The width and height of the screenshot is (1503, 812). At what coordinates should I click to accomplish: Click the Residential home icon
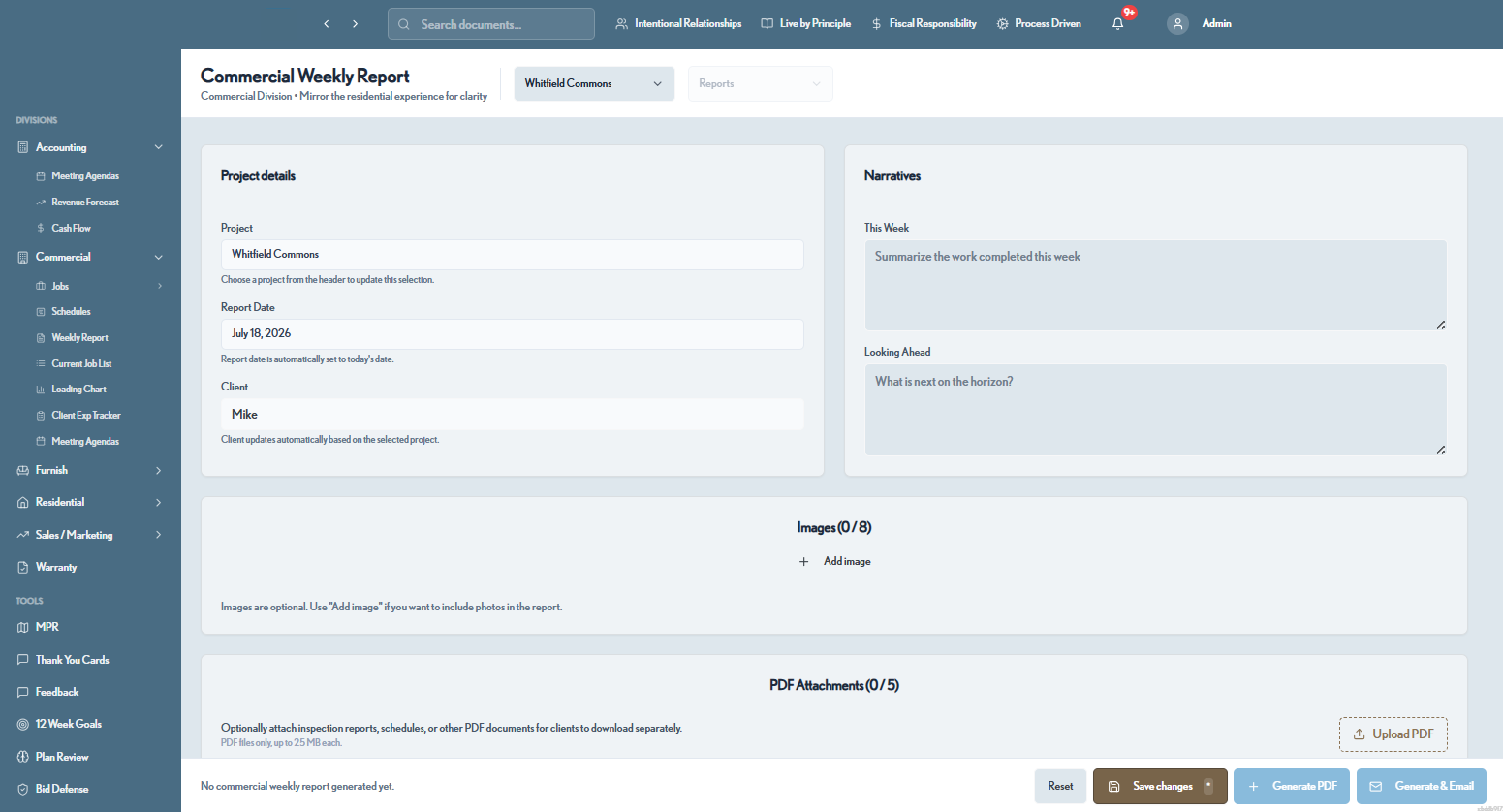(x=23, y=502)
